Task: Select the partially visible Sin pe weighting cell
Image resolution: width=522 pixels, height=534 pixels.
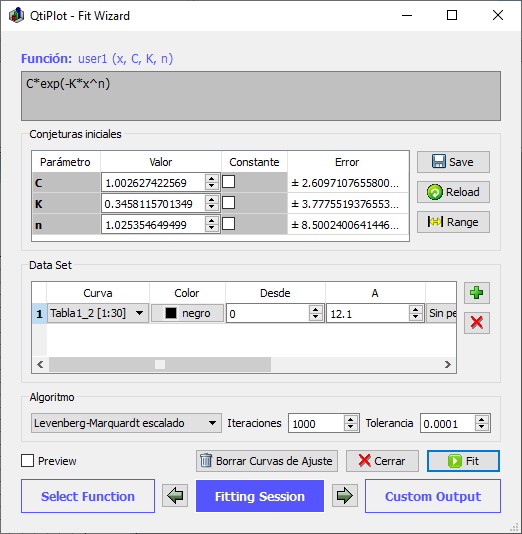Action: point(441,313)
